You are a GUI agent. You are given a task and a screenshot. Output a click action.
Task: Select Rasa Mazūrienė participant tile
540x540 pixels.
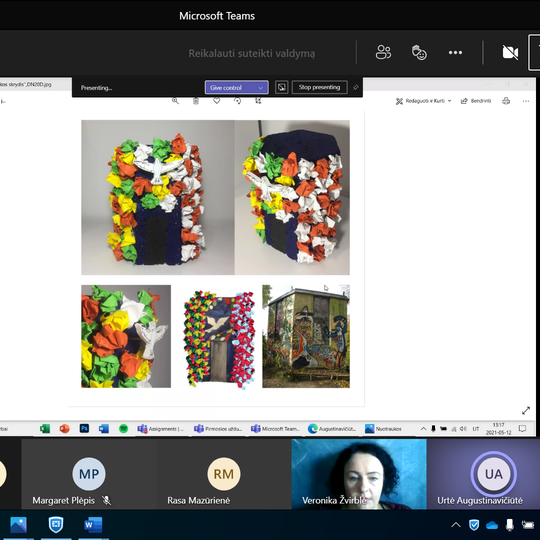[x=224, y=474]
